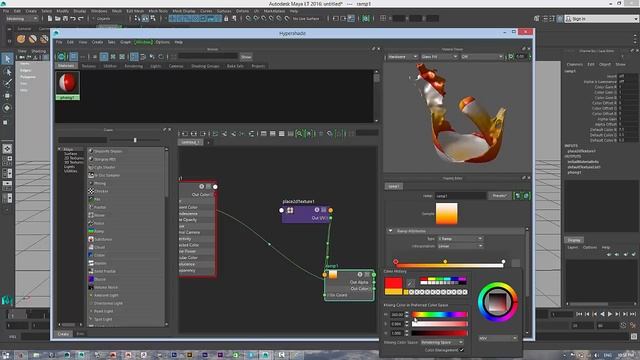
Task: Show input and output connections icon
Action: [194, 133]
